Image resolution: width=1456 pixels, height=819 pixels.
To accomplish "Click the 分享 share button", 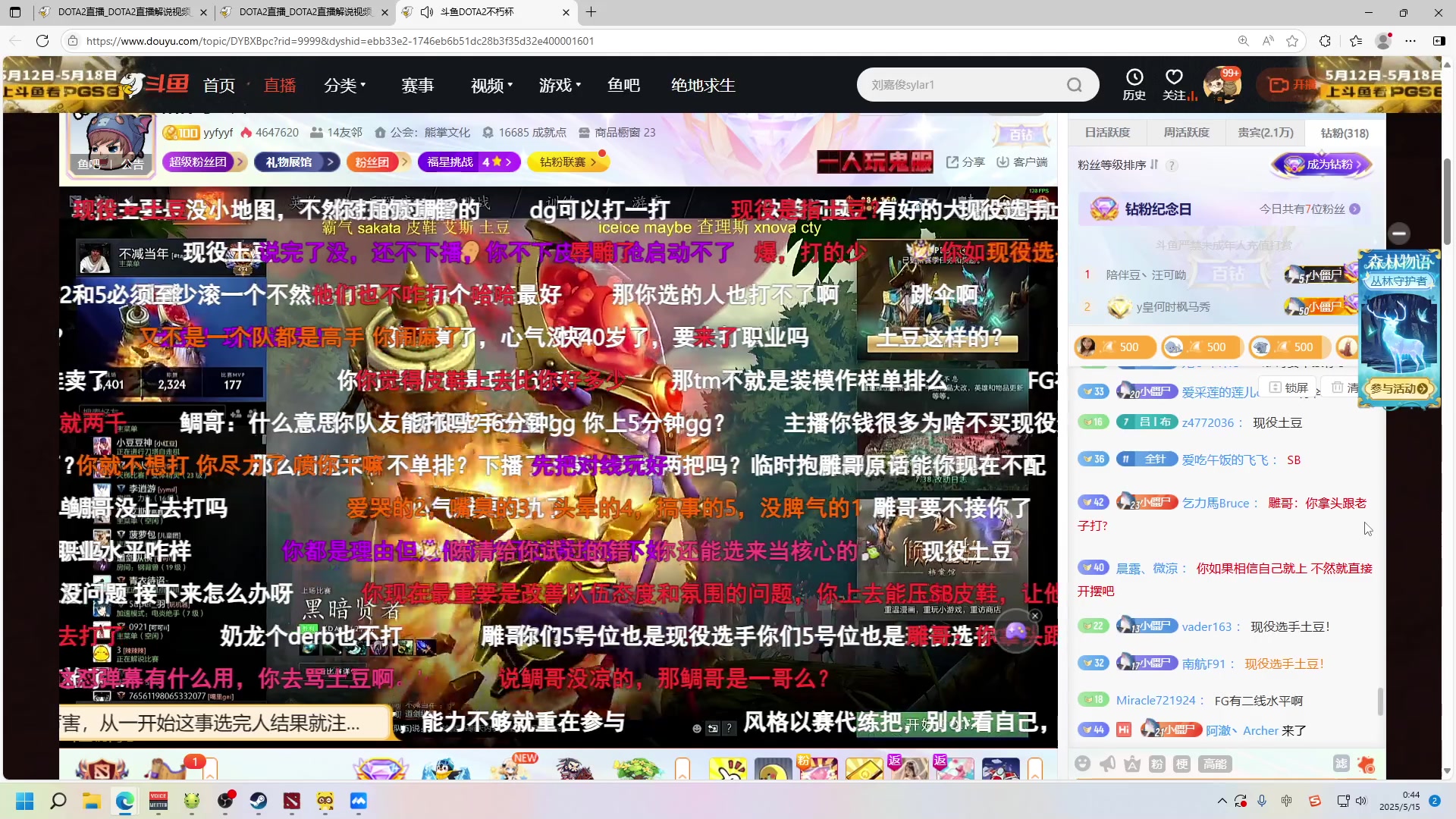I will pos(965,162).
